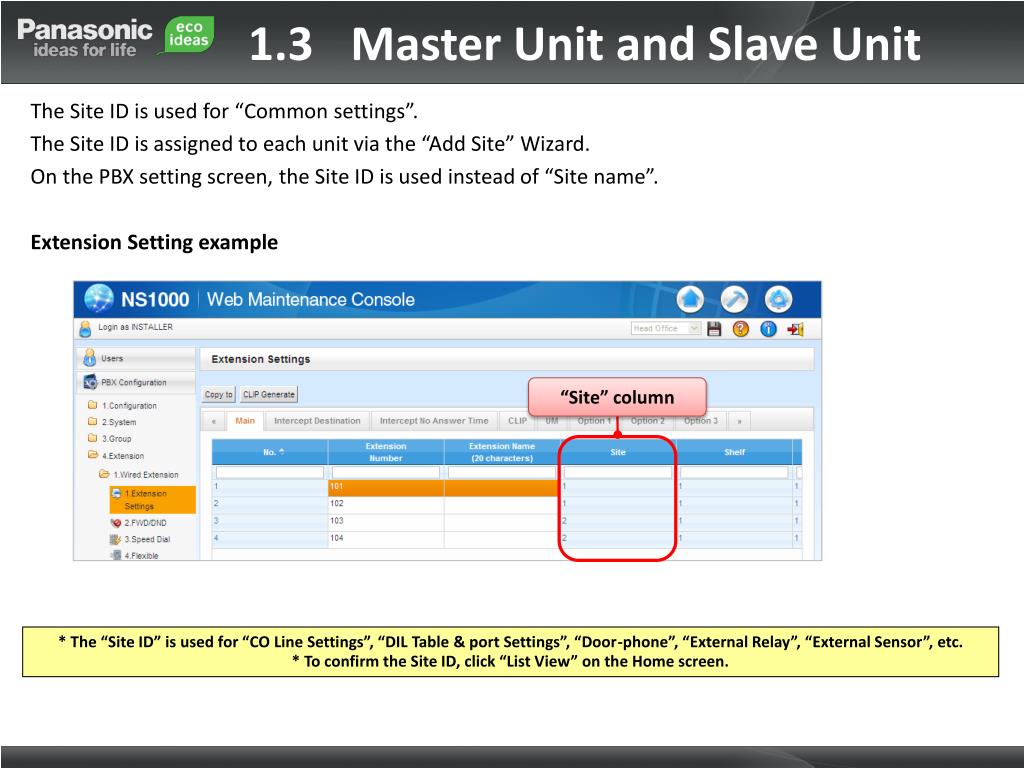This screenshot has width=1024, height=768.
Task: Expand the 3.Group folder
Action: click(93, 438)
